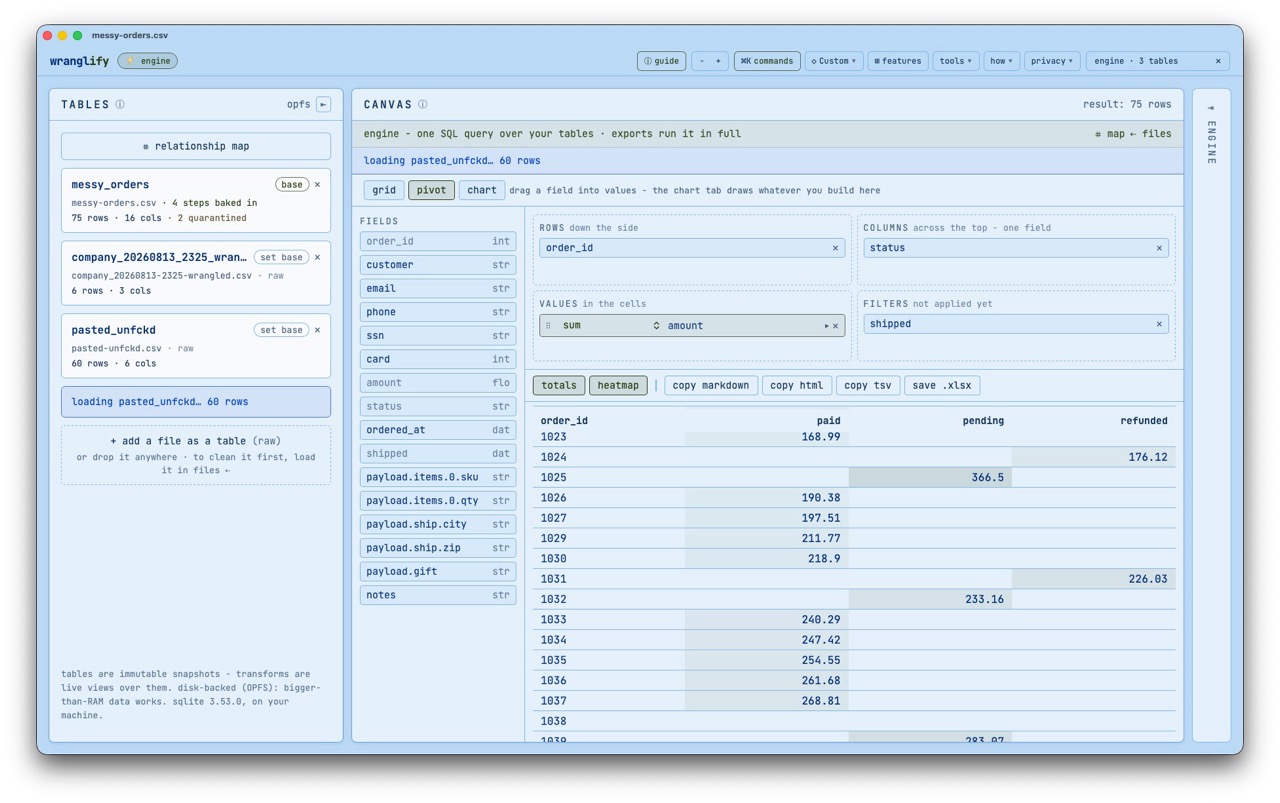Screen dimensions: 1280x803
Task: Select the messy_orders table card title
Action: [x=110, y=184]
